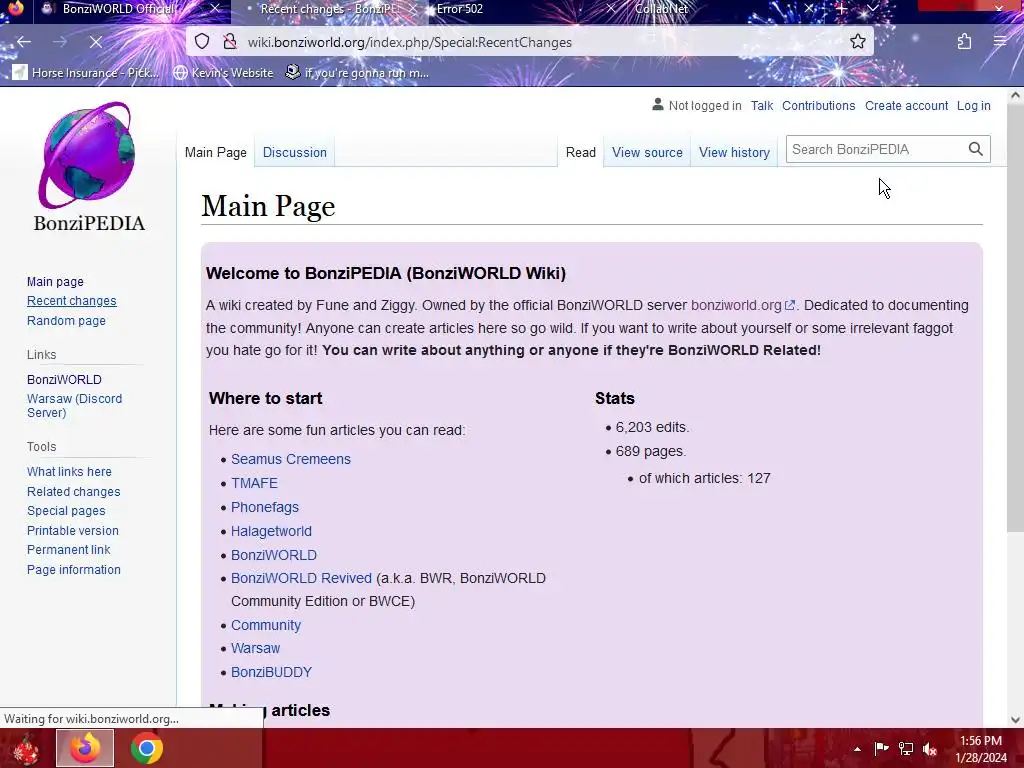Focus the Search BonziPEDIA input field
This screenshot has width=1024, height=768.
(875, 150)
